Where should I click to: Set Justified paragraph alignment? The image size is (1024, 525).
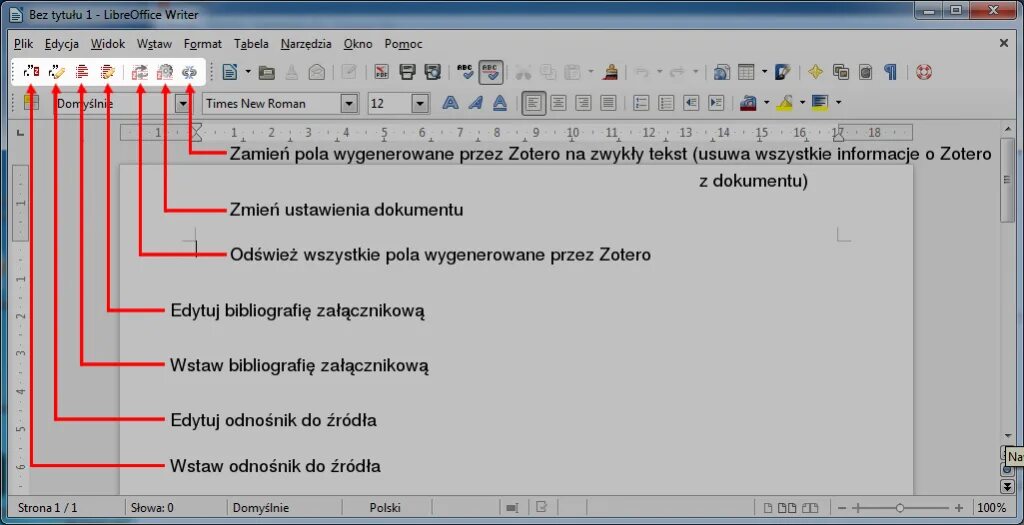[x=608, y=103]
